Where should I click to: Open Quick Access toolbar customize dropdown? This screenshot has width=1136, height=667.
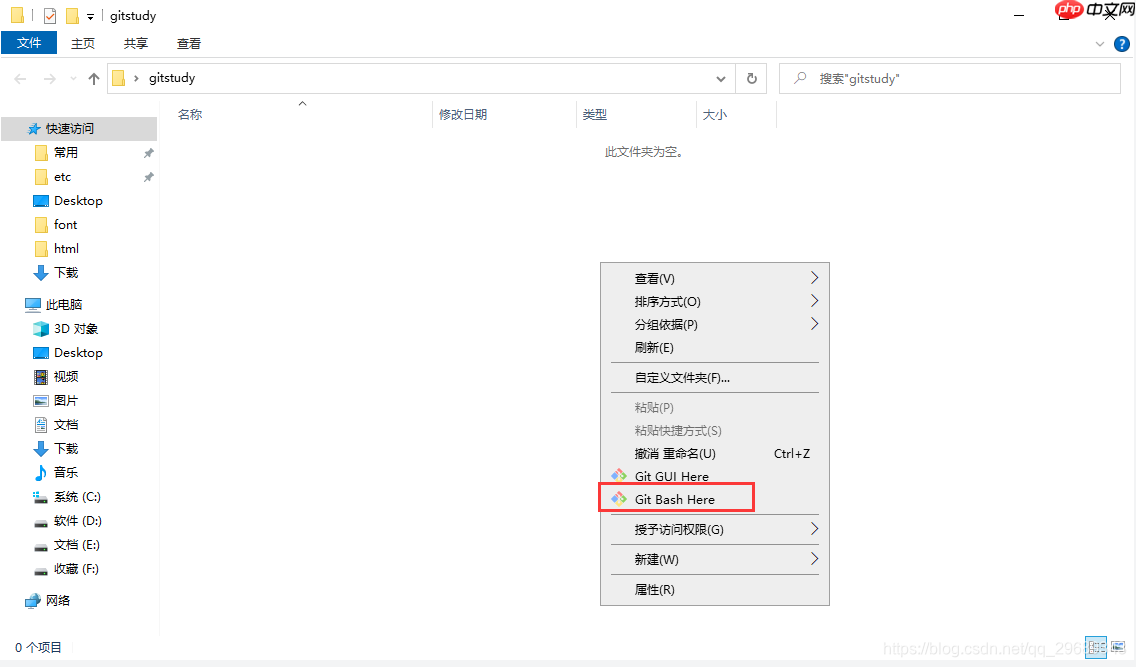coord(91,16)
